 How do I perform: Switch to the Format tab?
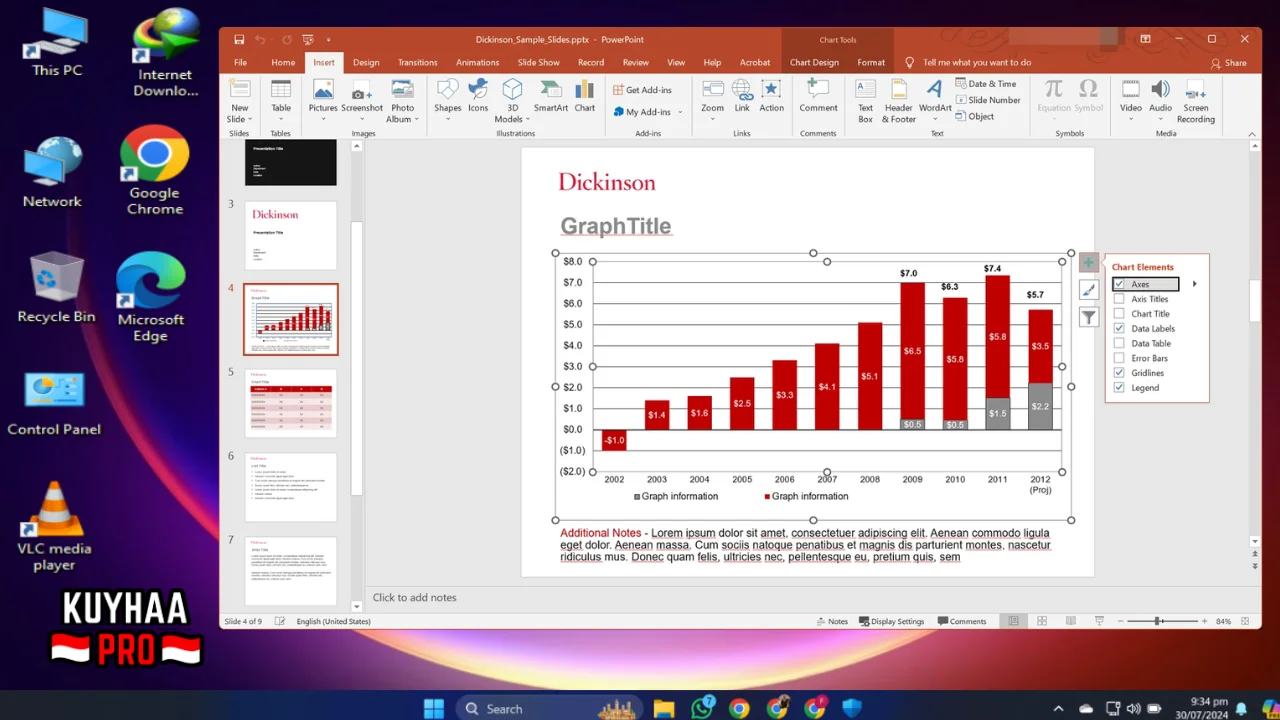[x=871, y=62]
